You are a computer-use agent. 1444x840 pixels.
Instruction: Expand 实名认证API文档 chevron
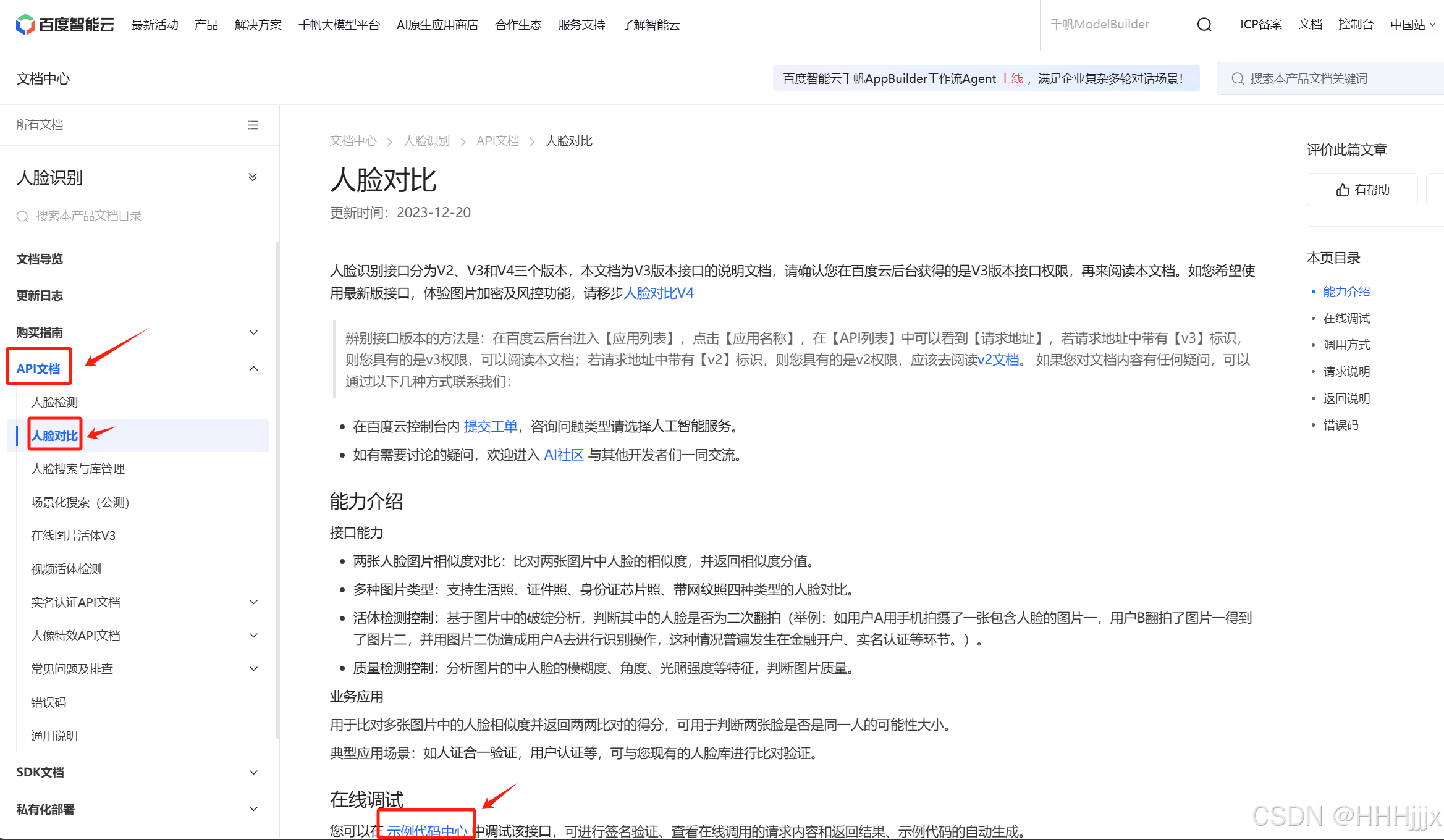point(253,602)
